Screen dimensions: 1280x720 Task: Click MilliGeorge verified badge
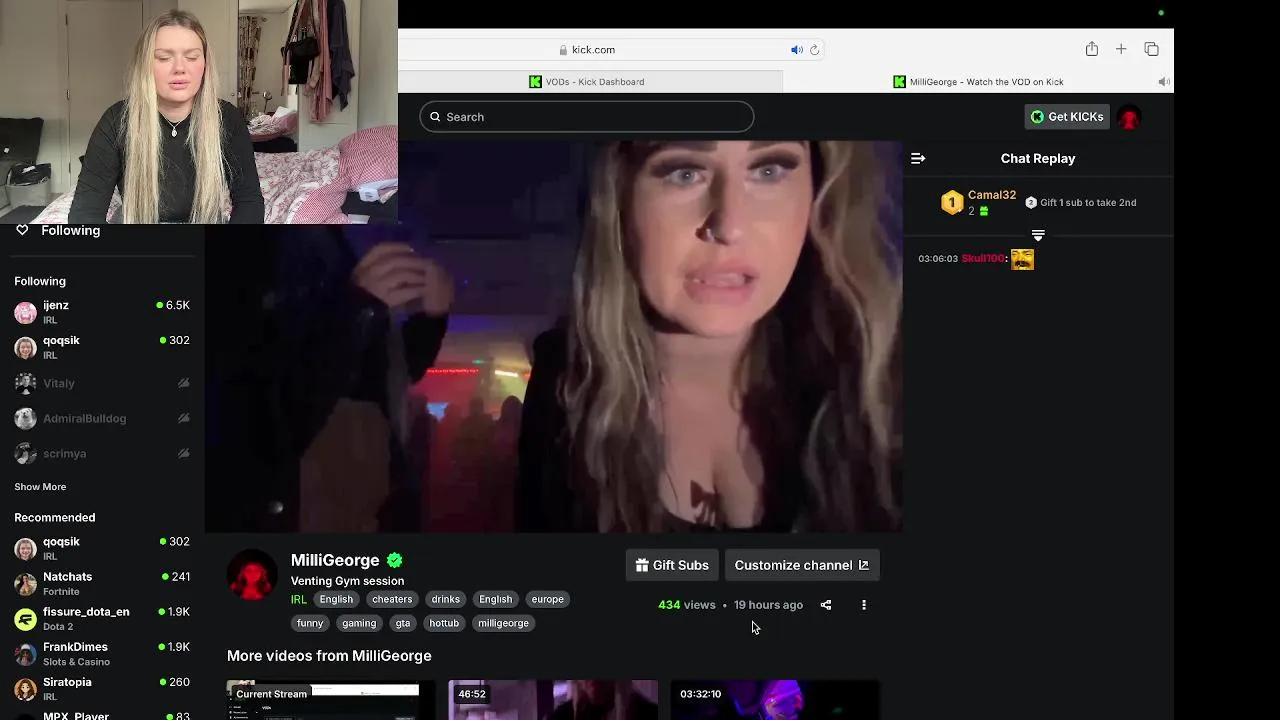[x=395, y=560]
